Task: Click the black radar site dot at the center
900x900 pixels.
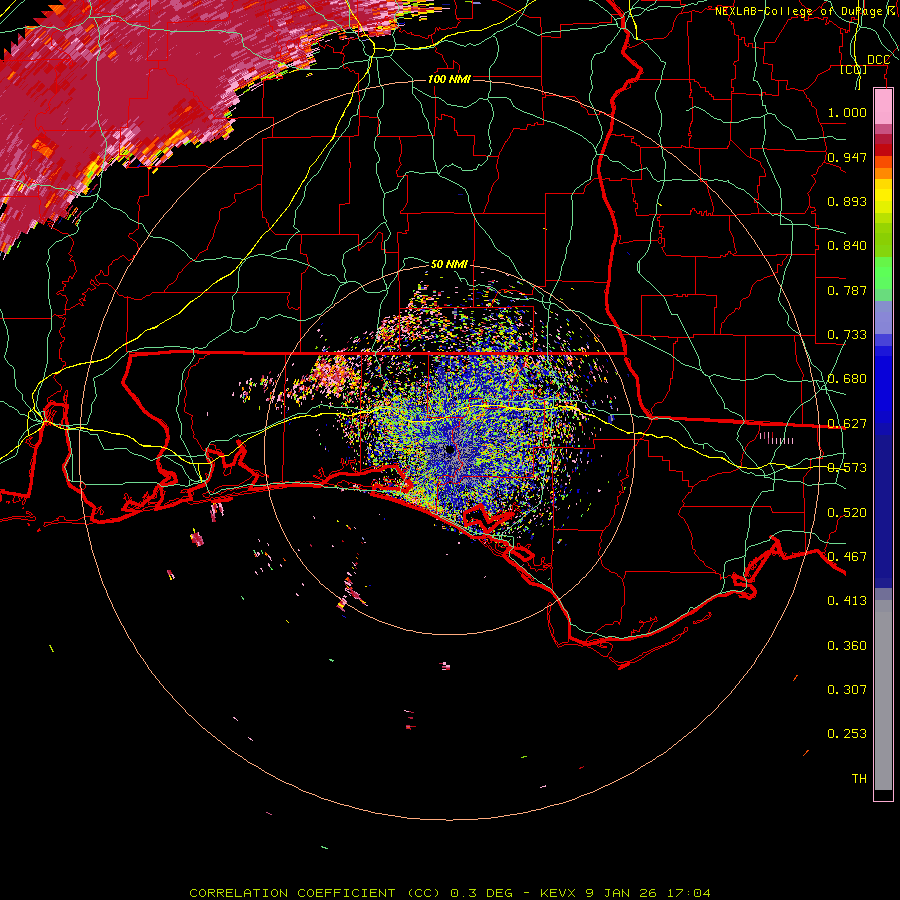Action: coord(450,449)
